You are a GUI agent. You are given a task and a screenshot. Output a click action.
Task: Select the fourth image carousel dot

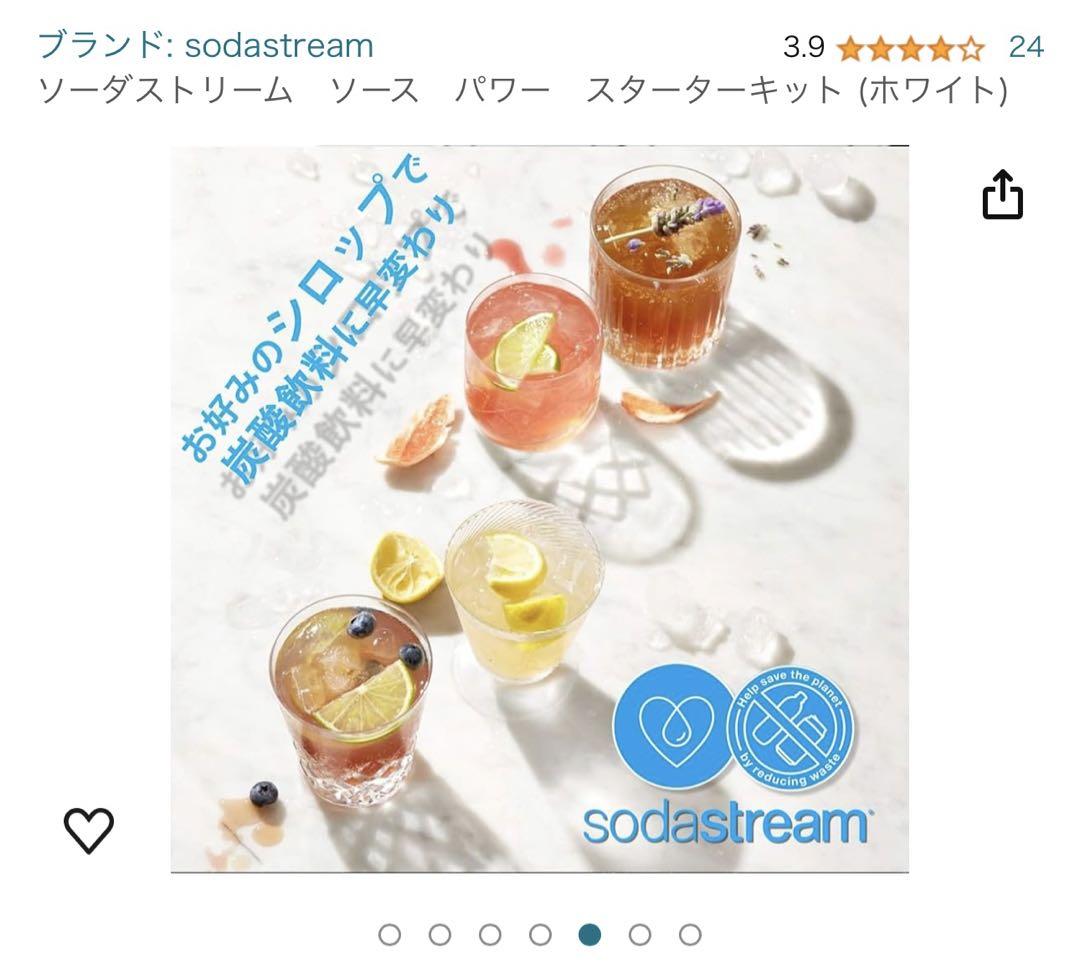tap(541, 935)
